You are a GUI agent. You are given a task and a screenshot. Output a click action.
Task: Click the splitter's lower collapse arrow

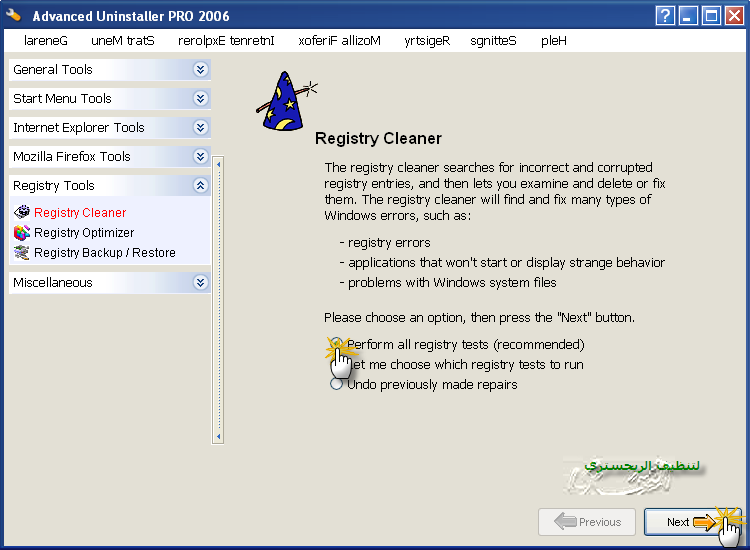click(219, 436)
